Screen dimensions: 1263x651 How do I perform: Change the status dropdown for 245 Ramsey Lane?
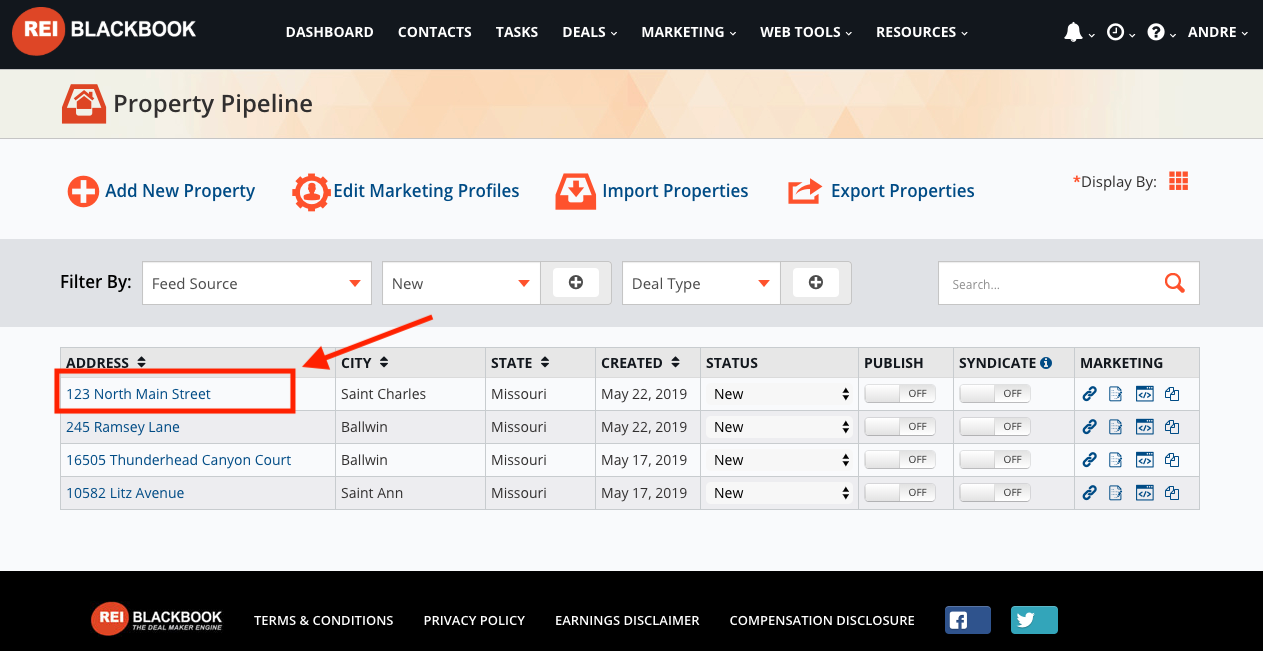780,427
